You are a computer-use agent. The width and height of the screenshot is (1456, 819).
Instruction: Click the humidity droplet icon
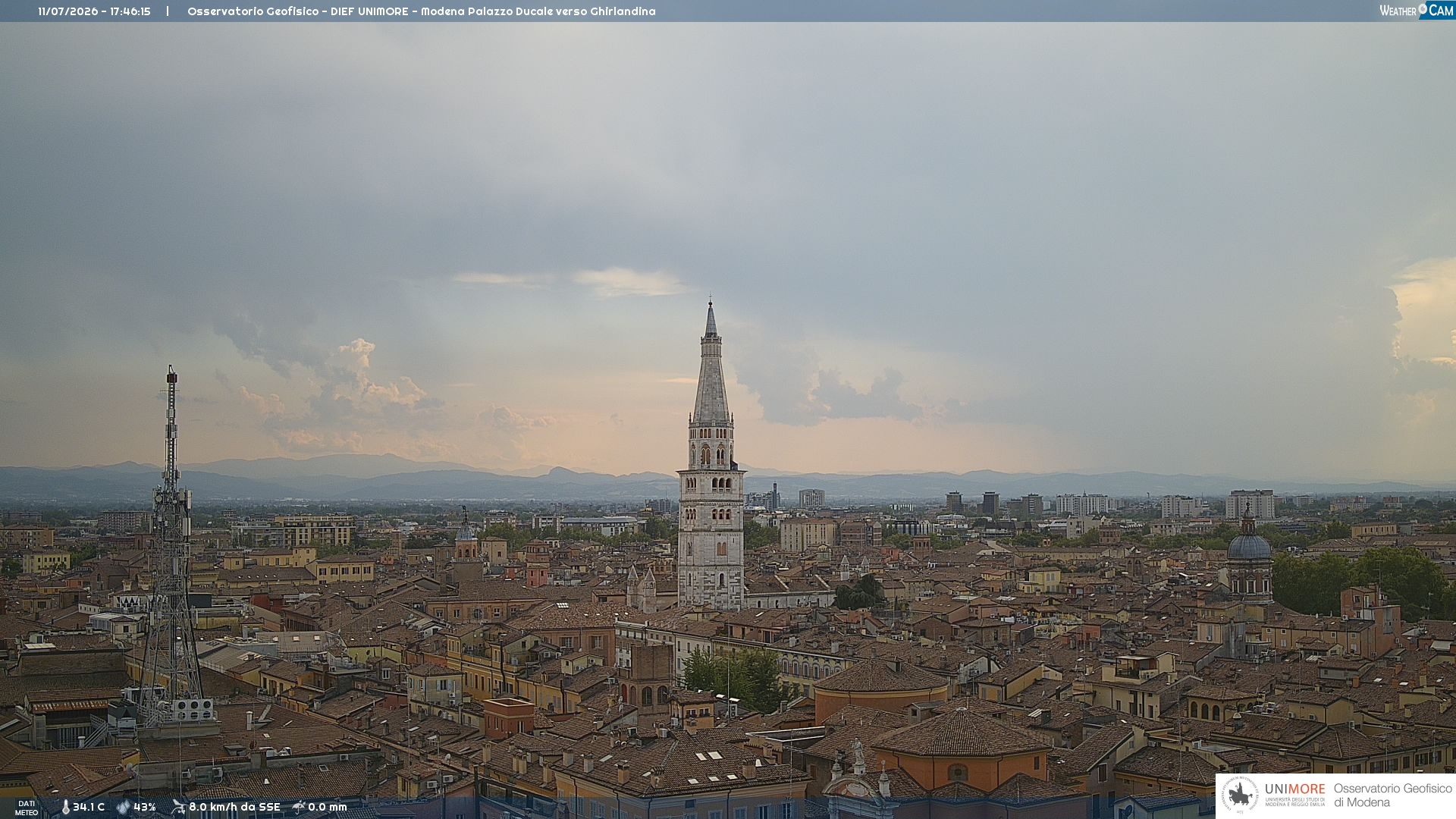click(x=123, y=807)
